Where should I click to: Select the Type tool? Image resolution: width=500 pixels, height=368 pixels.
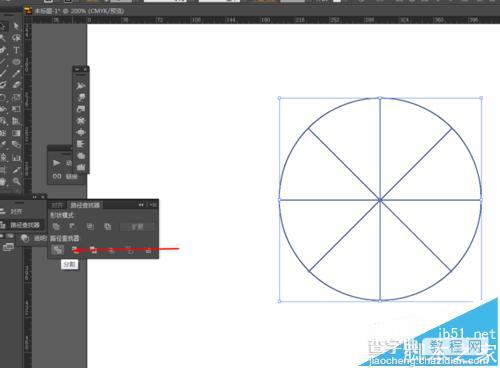pos(16,50)
